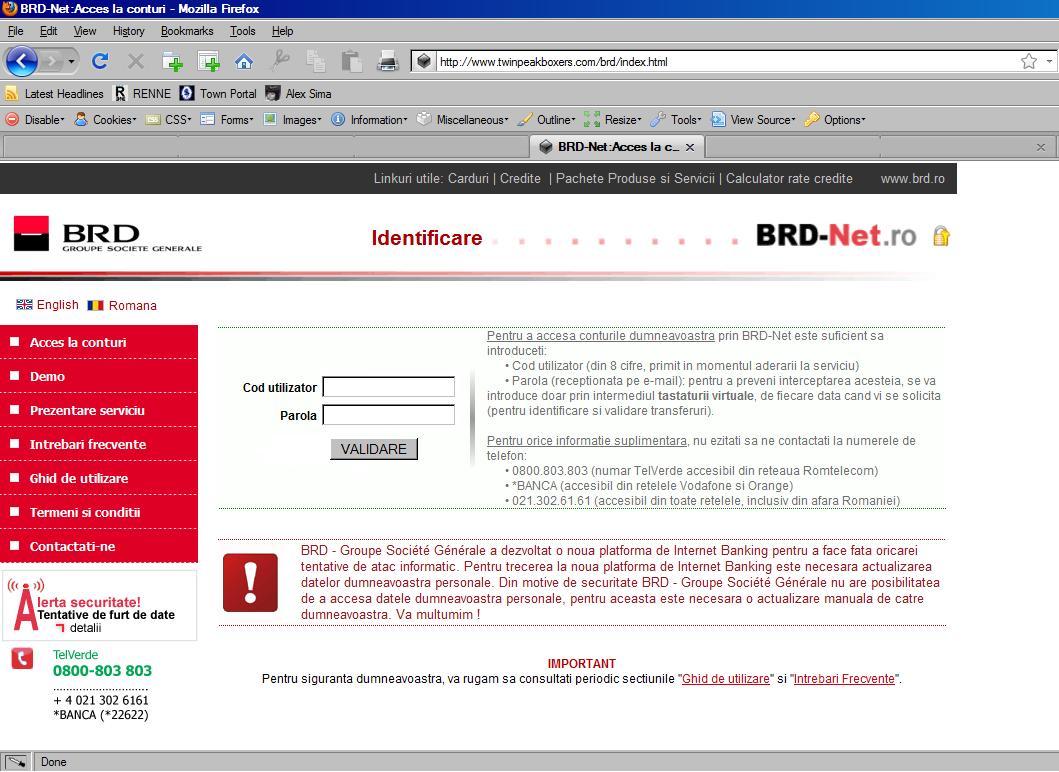Click the Reload page icon

[x=100, y=61]
